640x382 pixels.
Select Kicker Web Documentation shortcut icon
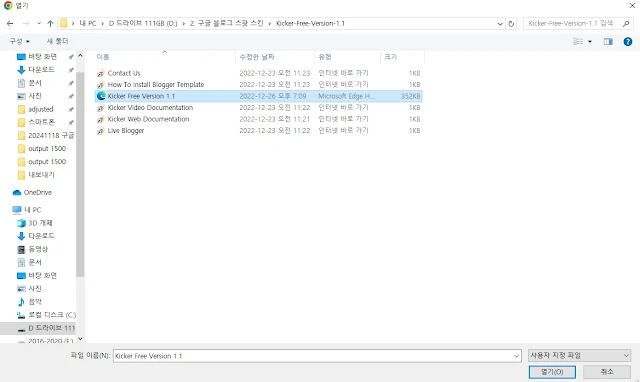[101, 119]
